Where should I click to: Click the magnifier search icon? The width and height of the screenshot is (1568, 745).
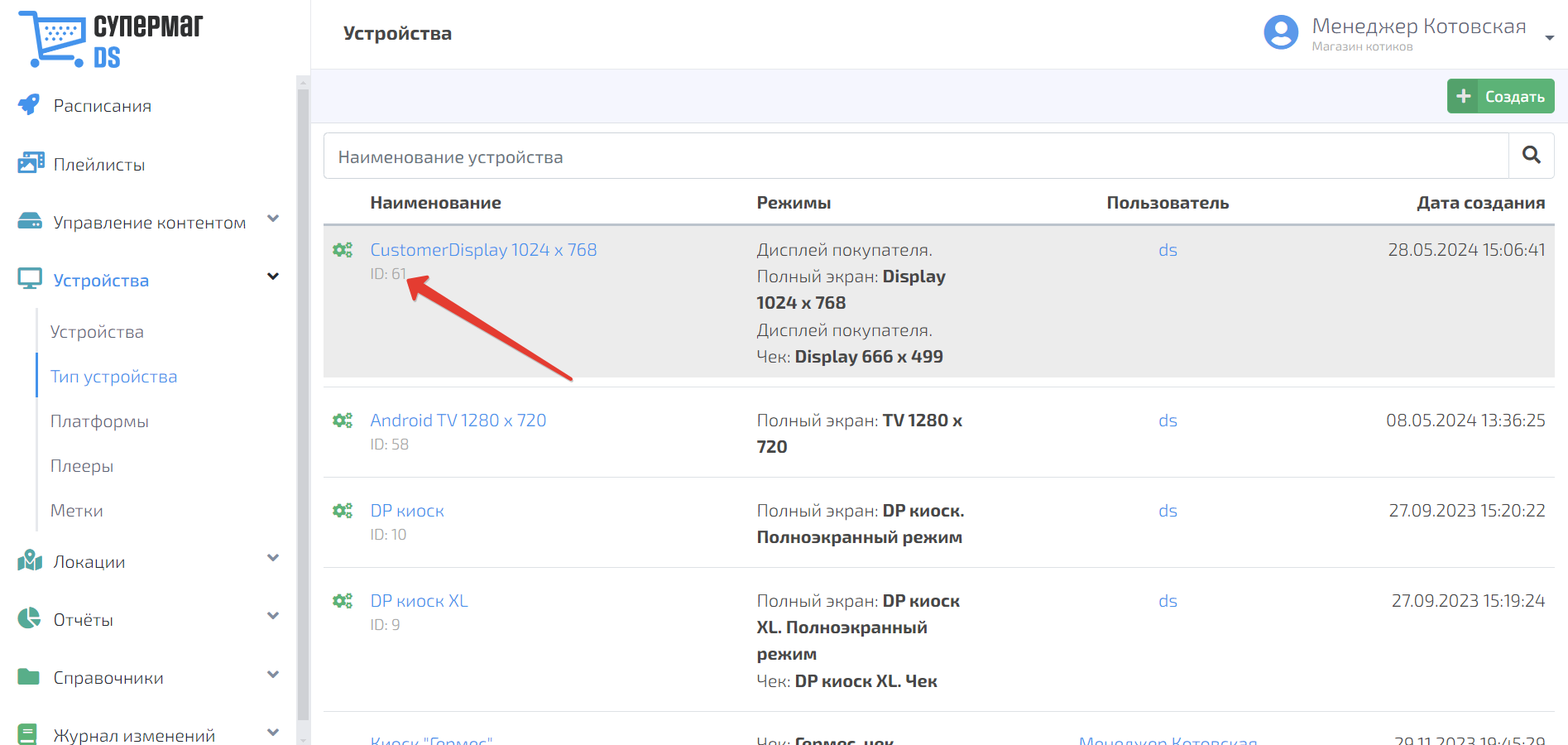click(x=1532, y=155)
